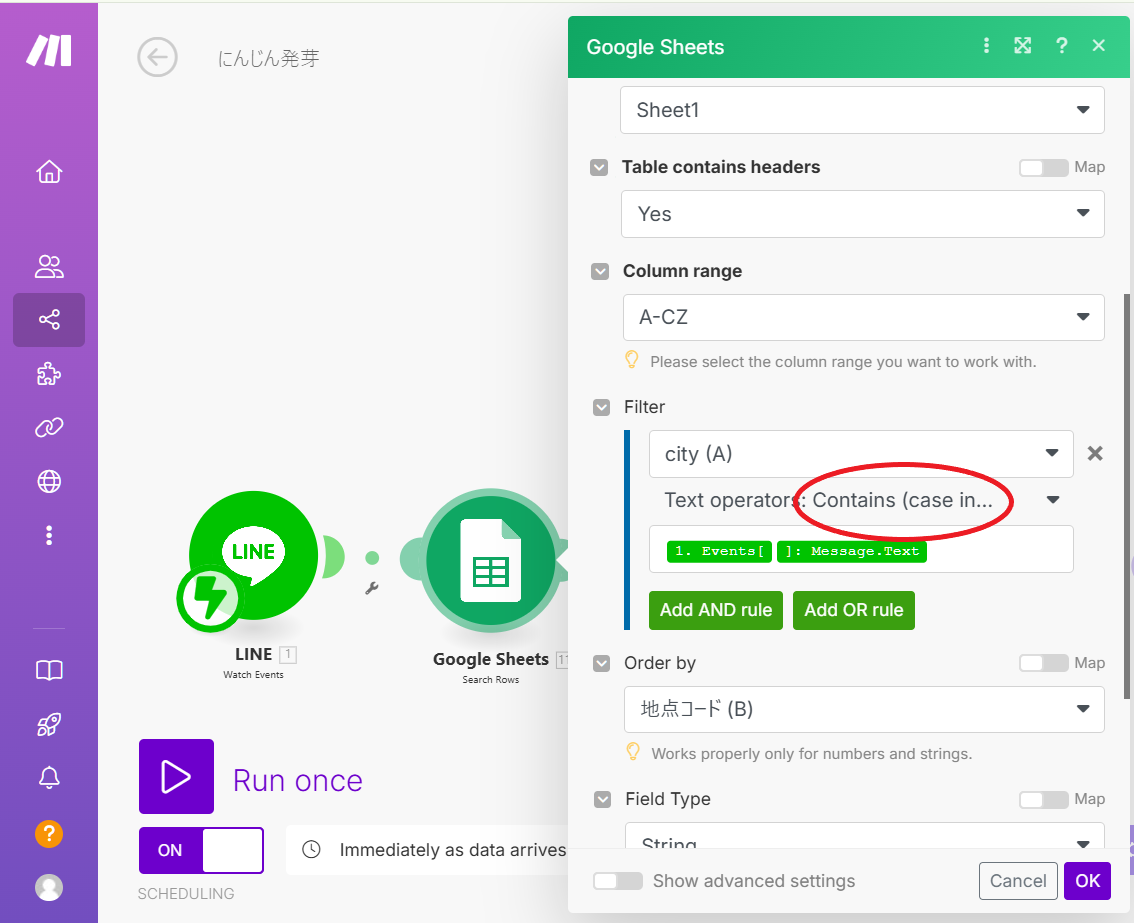
Task: Click the Run once play button
Action: click(x=176, y=776)
